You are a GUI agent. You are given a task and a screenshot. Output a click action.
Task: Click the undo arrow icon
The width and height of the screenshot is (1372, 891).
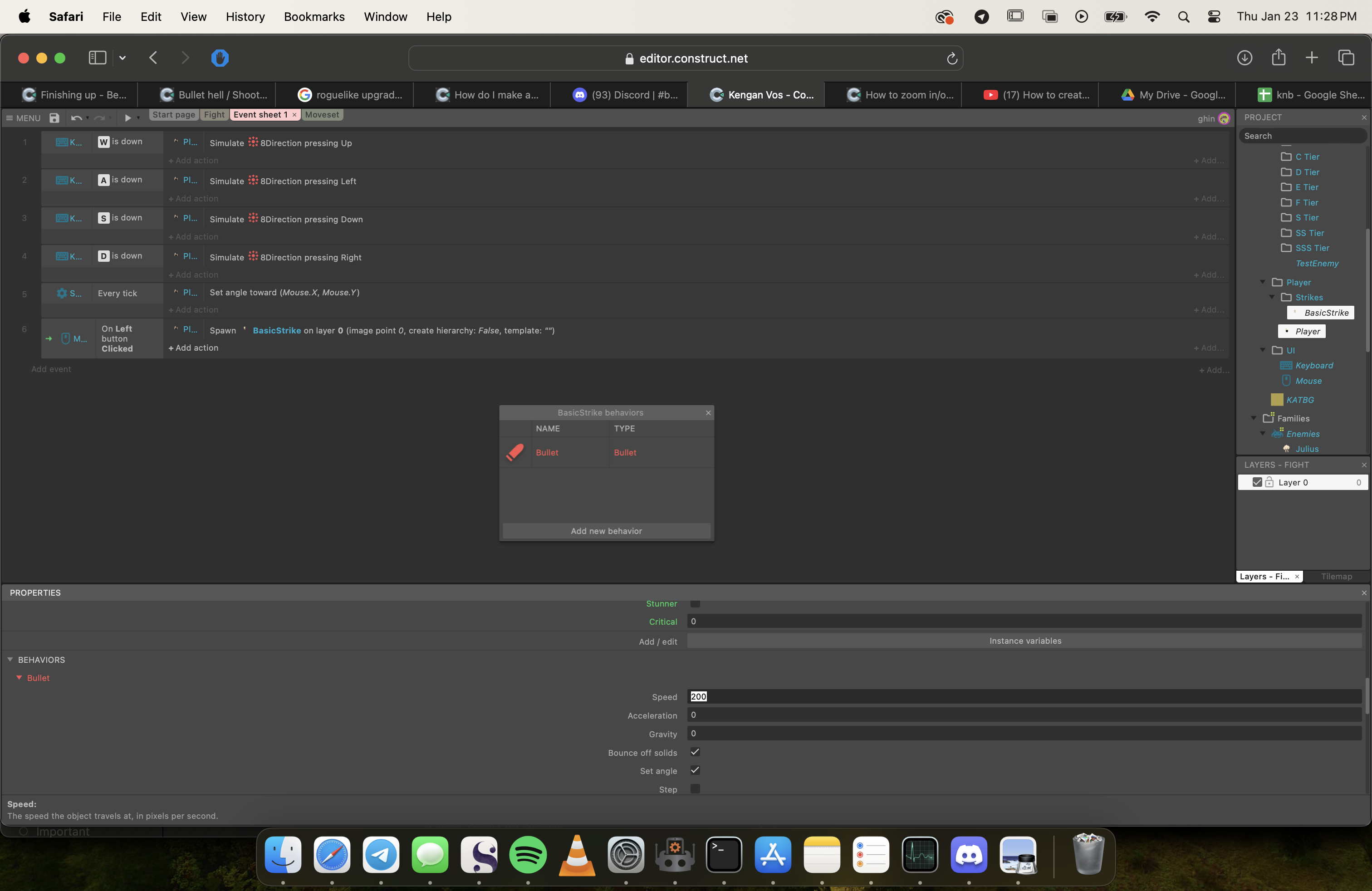75,117
